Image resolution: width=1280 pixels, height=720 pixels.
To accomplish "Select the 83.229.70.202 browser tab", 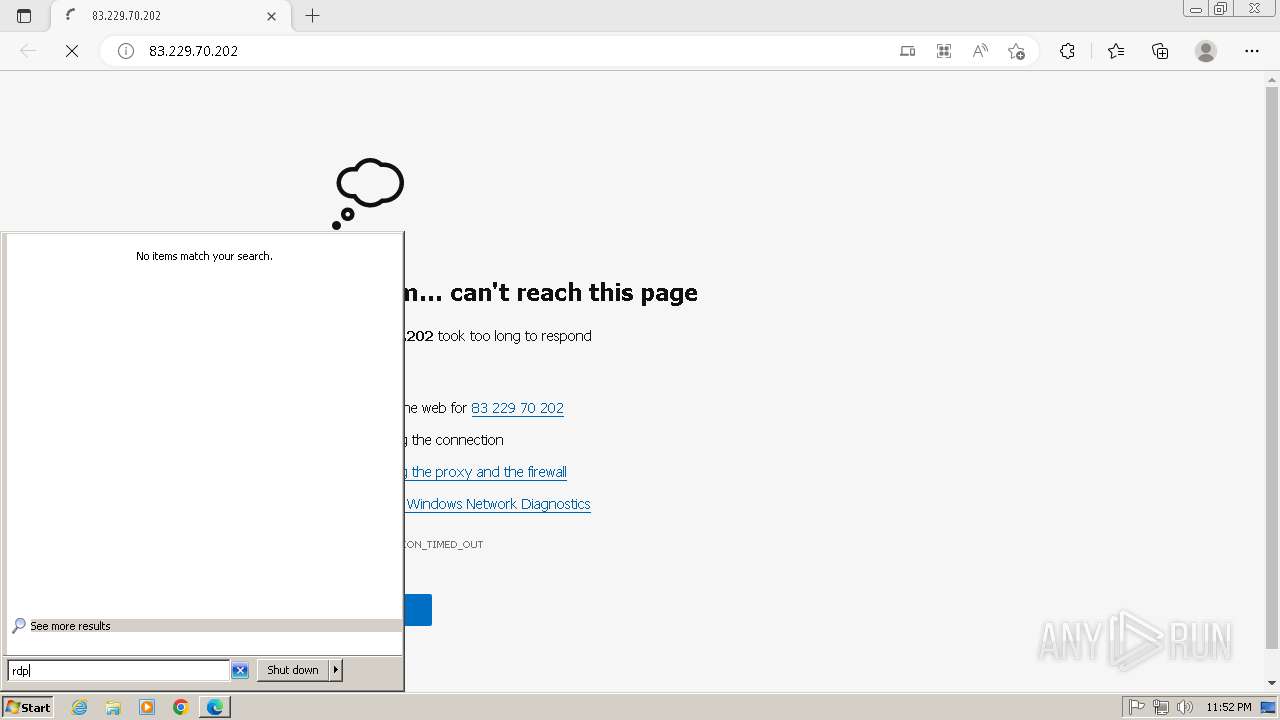I will 169,16.
